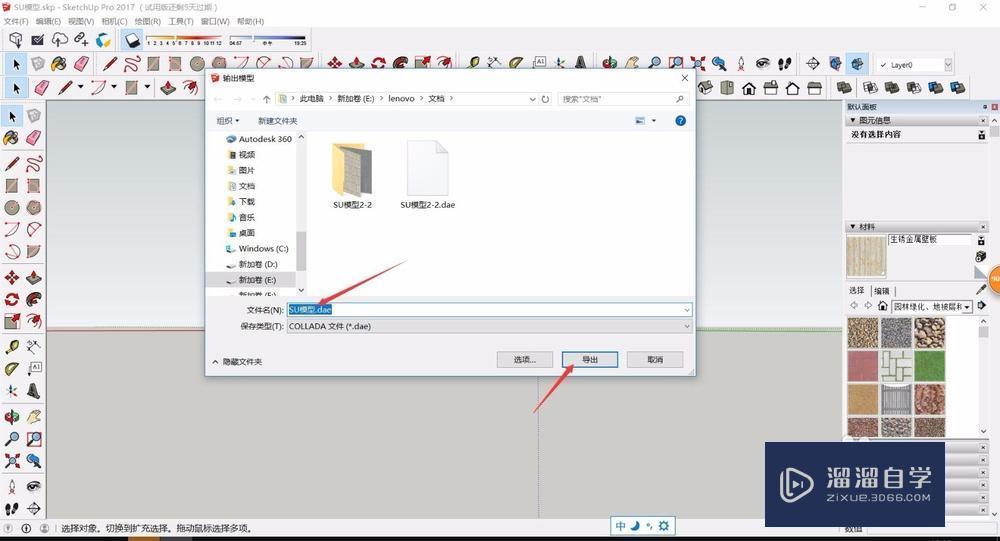Click the 导出 export button
Image resolution: width=1000 pixels, height=541 pixels.
pos(590,360)
